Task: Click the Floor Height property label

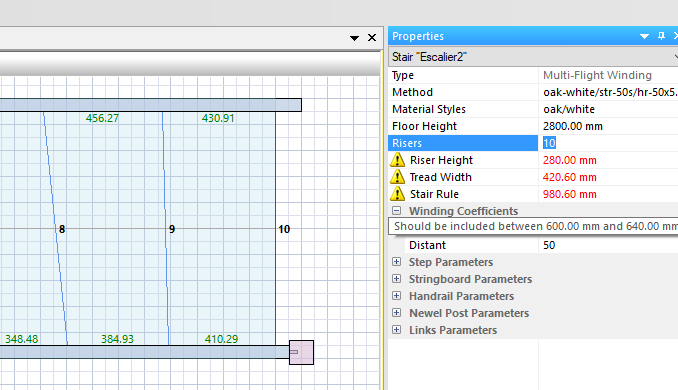Action: click(x=424, y=126)
